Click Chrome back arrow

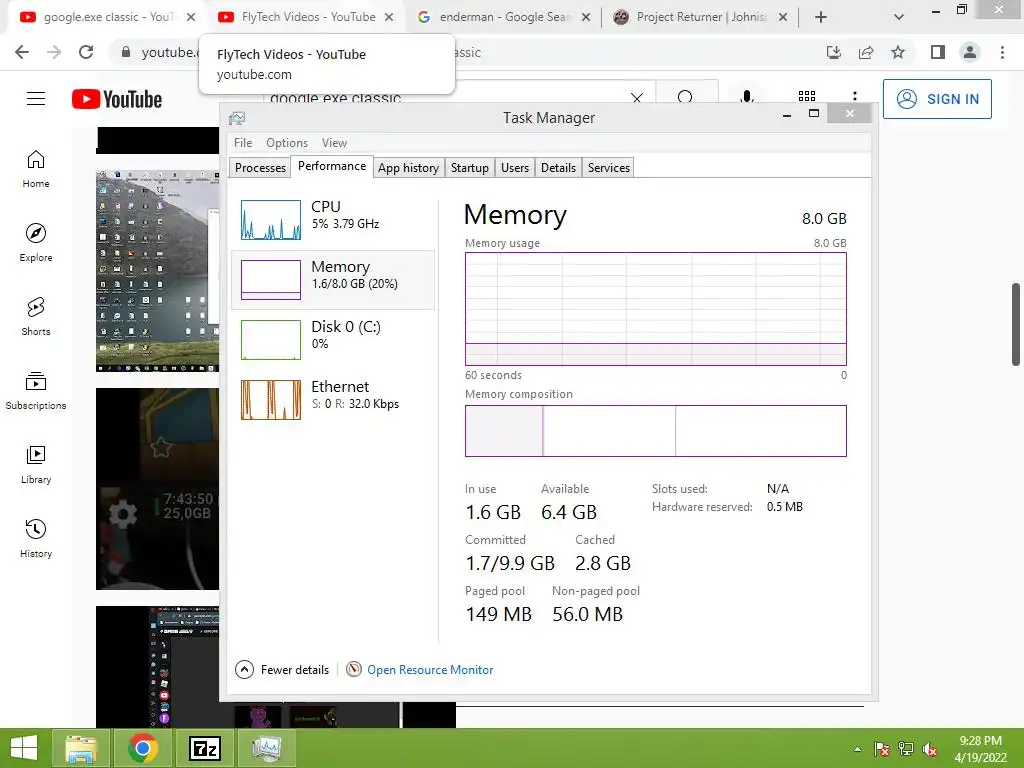coord(22,52)
